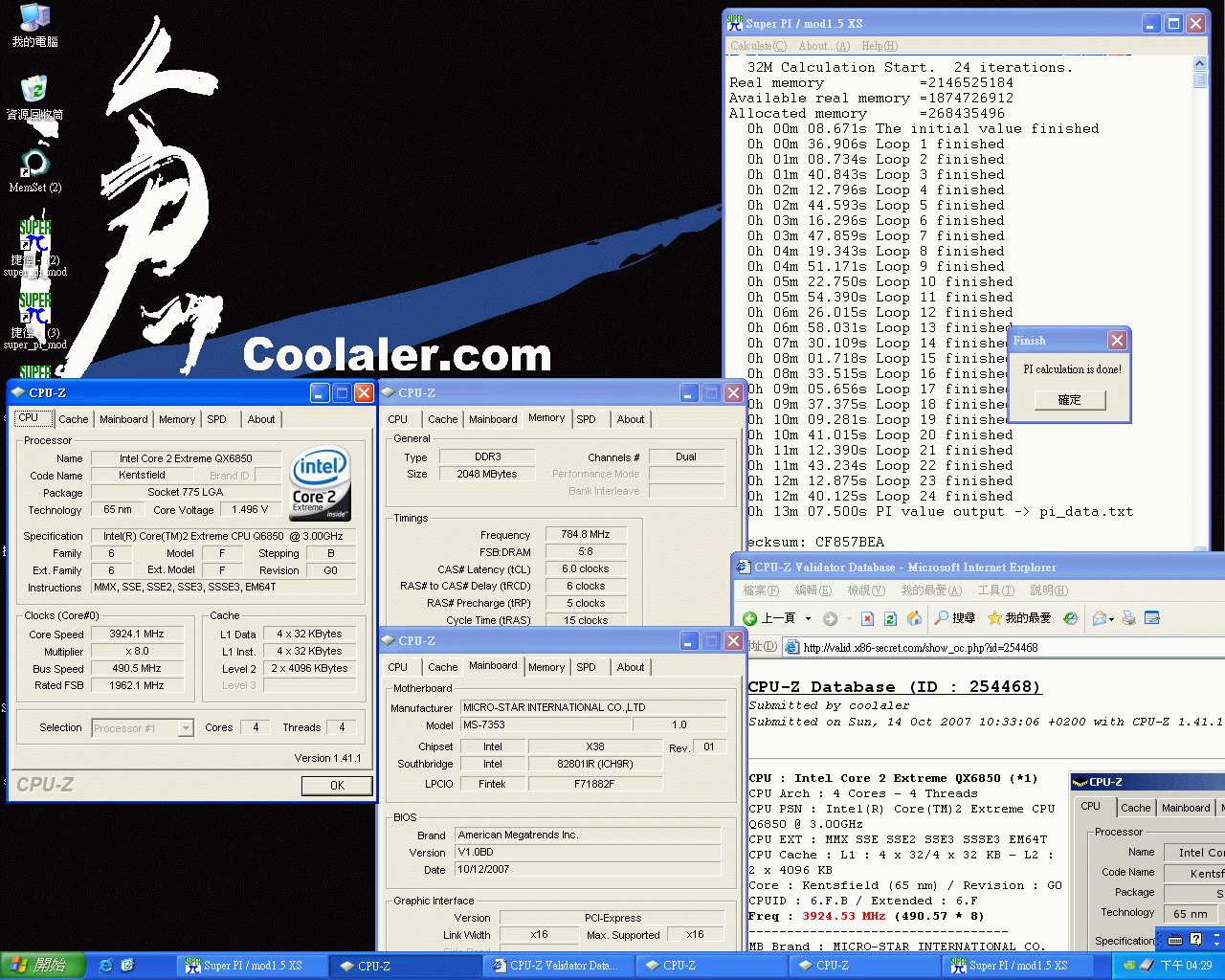The height and width of the screenshot is (980, 1225).
Task: Click the IE Edit page icon
Action: point(1152,618)
